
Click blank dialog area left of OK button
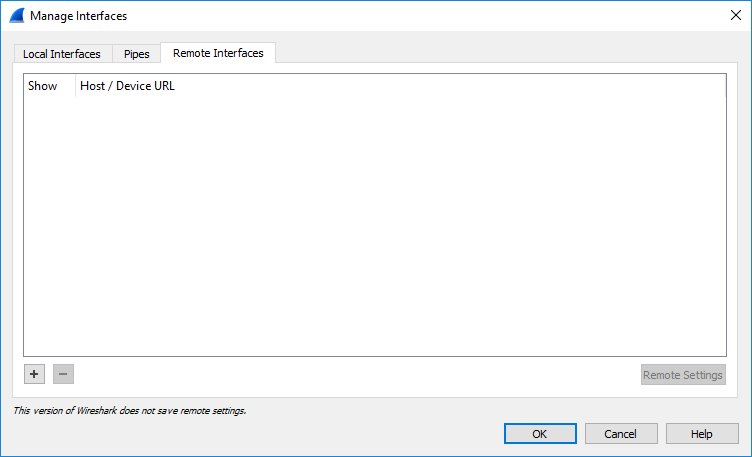coord(300,434)
